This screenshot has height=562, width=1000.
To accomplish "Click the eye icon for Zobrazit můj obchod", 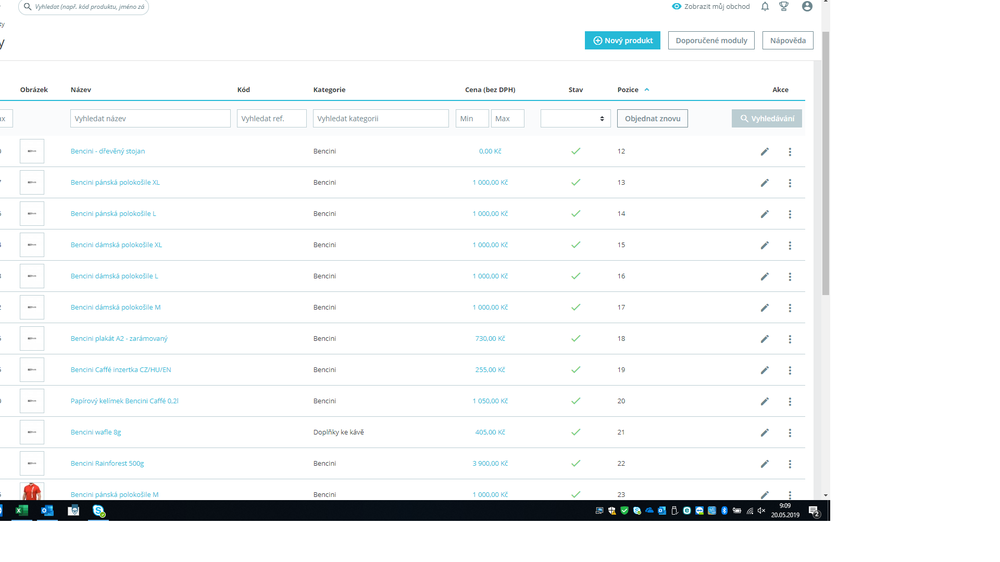I will click(x=676, y=6).
